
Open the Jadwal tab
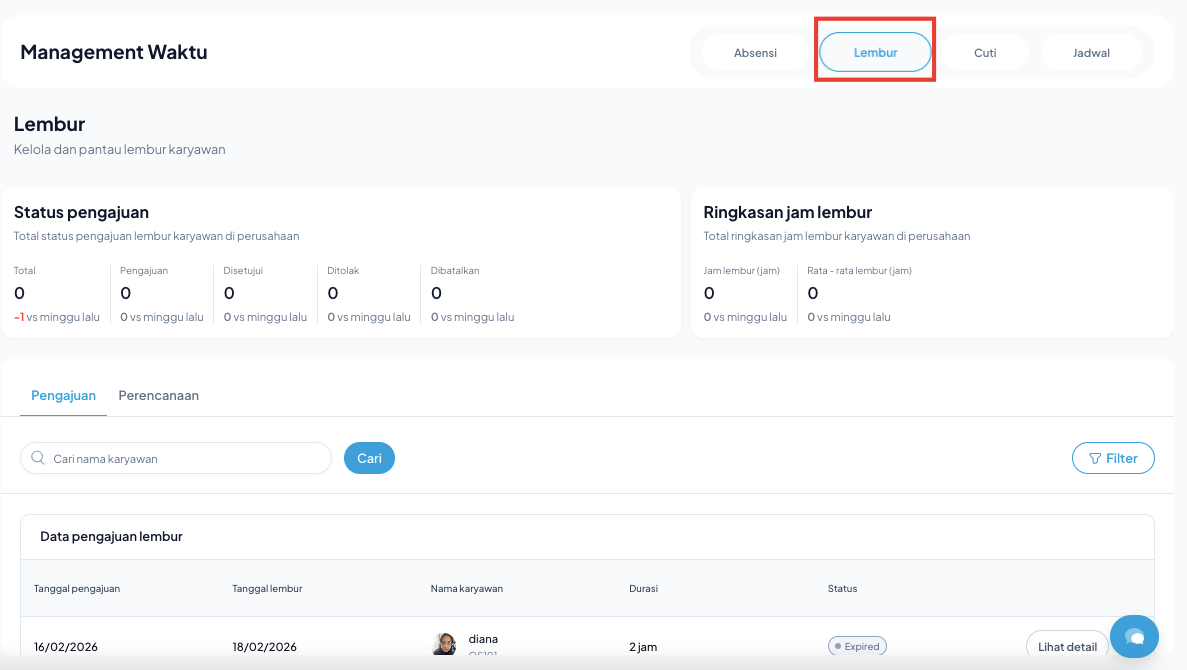point(1091,53)
